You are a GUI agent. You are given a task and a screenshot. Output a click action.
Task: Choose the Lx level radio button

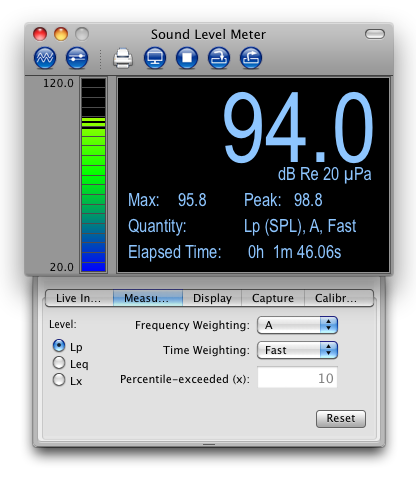tap(59, 380)
